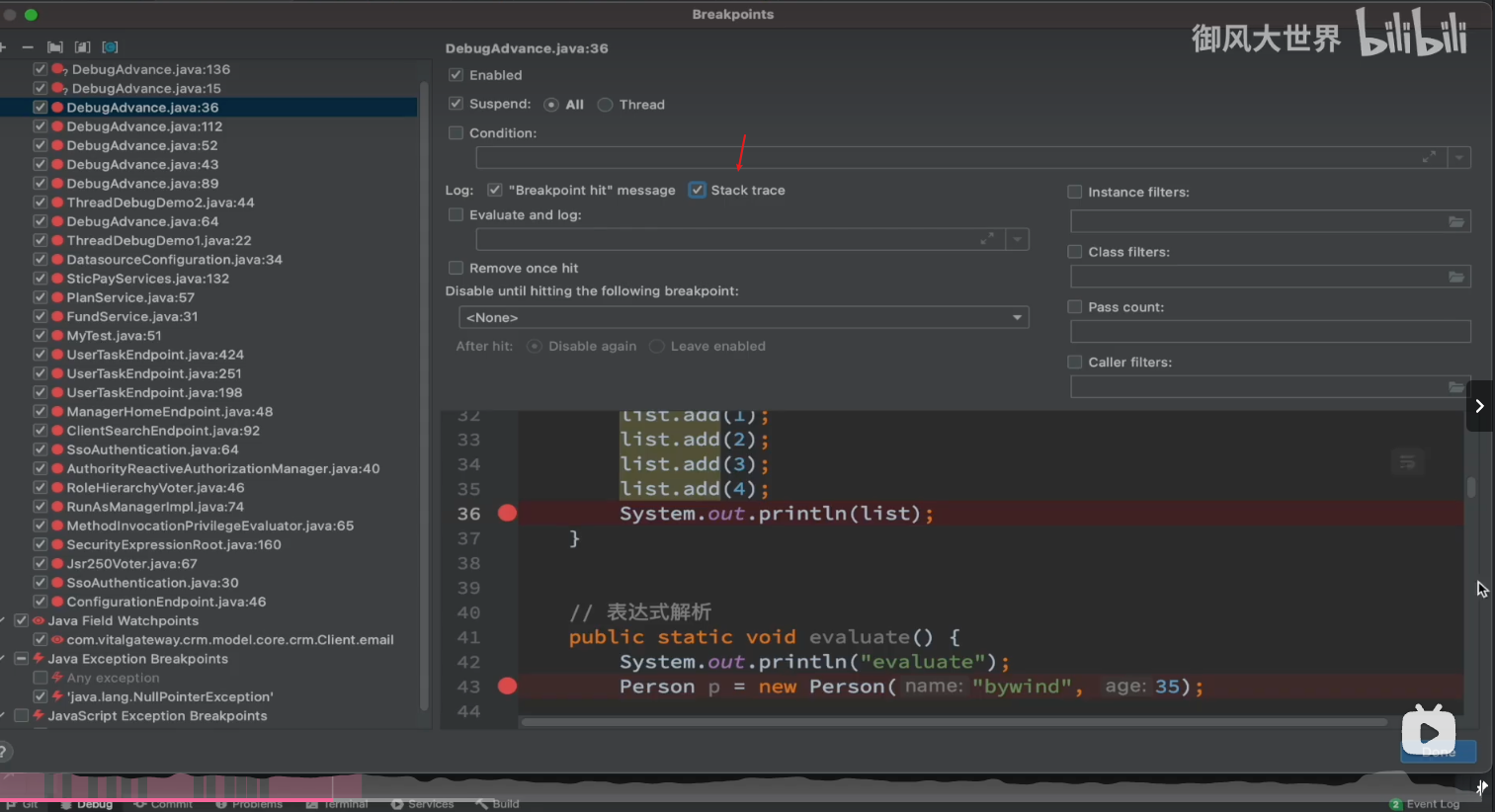Click breakpoint dot on line 43
The image size is (1495, 812).
[x=507, y=686]
